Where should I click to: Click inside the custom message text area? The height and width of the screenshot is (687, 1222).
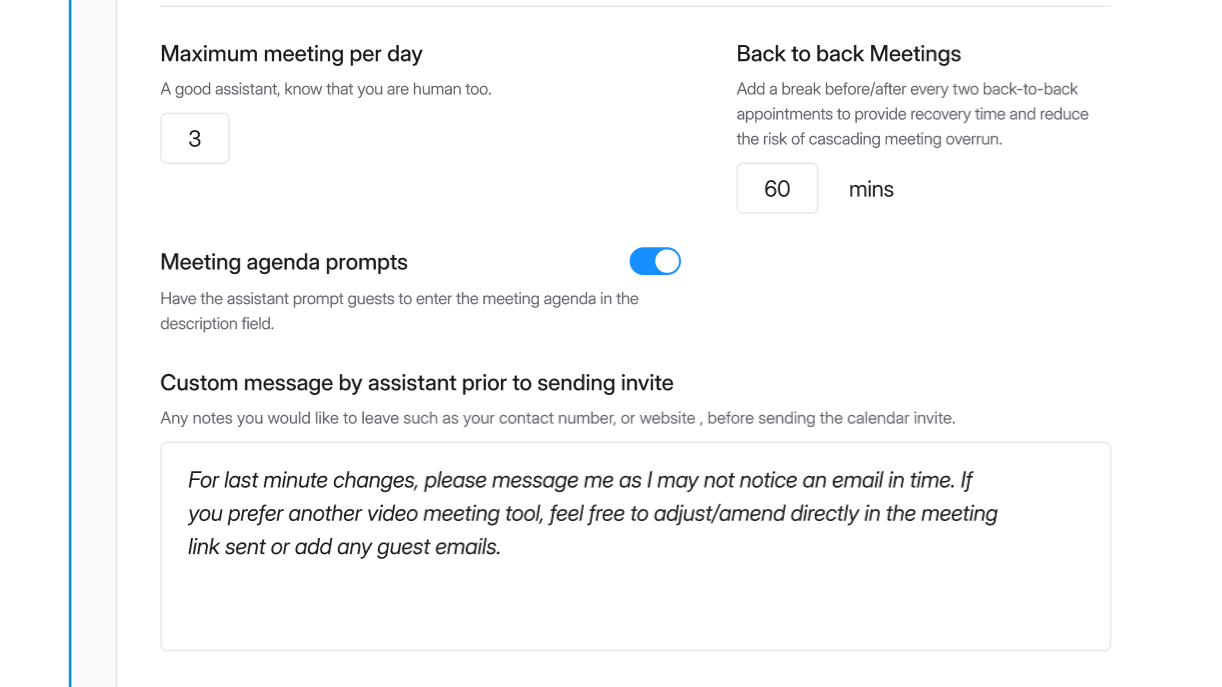click(635, 545)
